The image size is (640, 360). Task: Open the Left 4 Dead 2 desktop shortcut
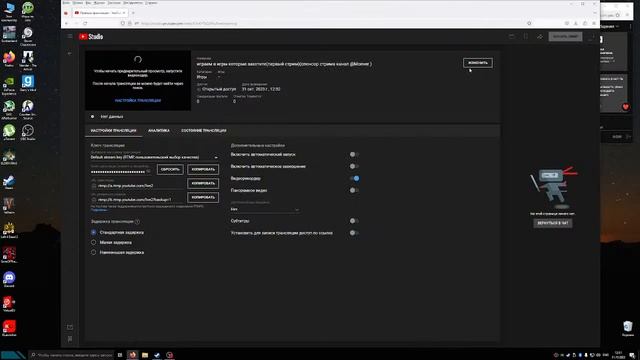click(9, 230)
